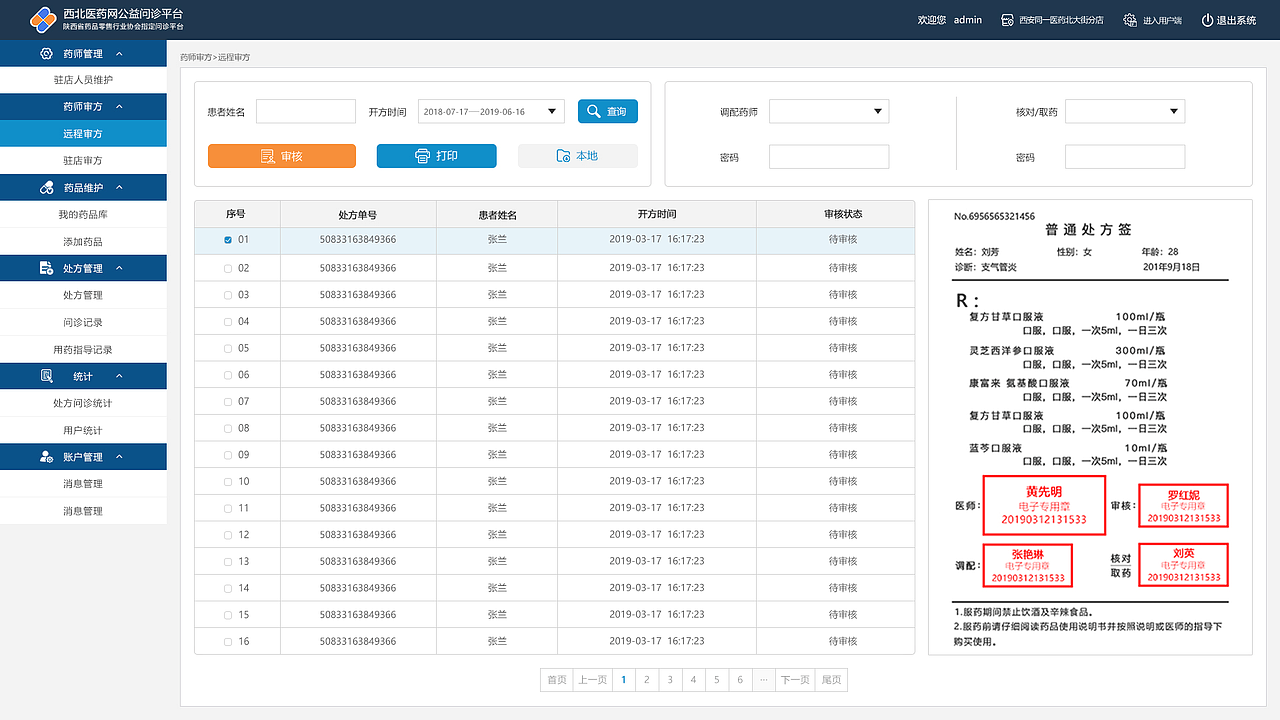The image size is (1280, 720).
Task: Click the 黄先明 doctor stamp
Action: pos(1044,505)
